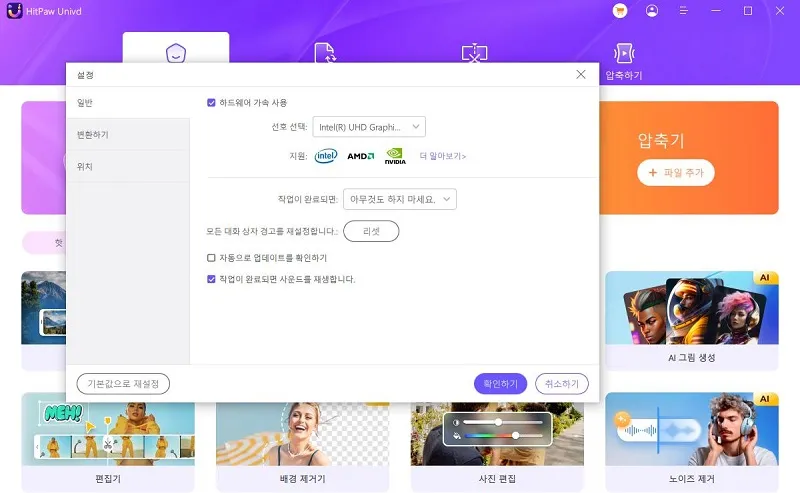Enable 자동으로 업데이트를 확인하기 checkbox
Image resolution: width=800 pixels, height=493 pixels.
(x=211, y=258)
